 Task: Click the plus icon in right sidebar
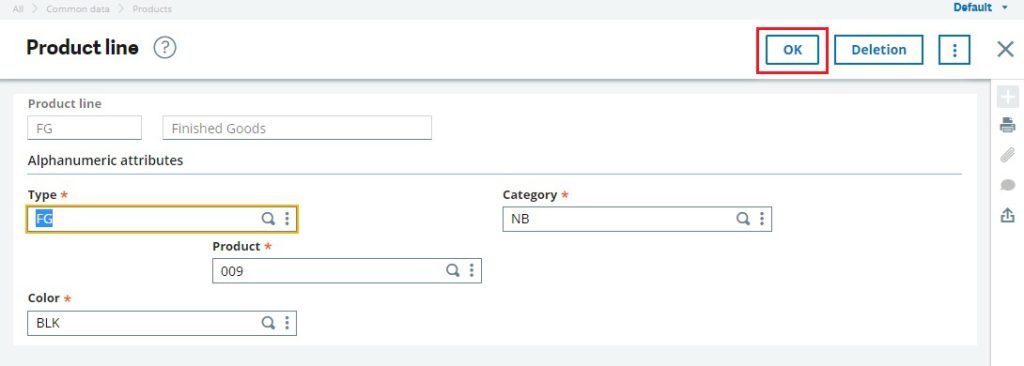click(1008, 97)
